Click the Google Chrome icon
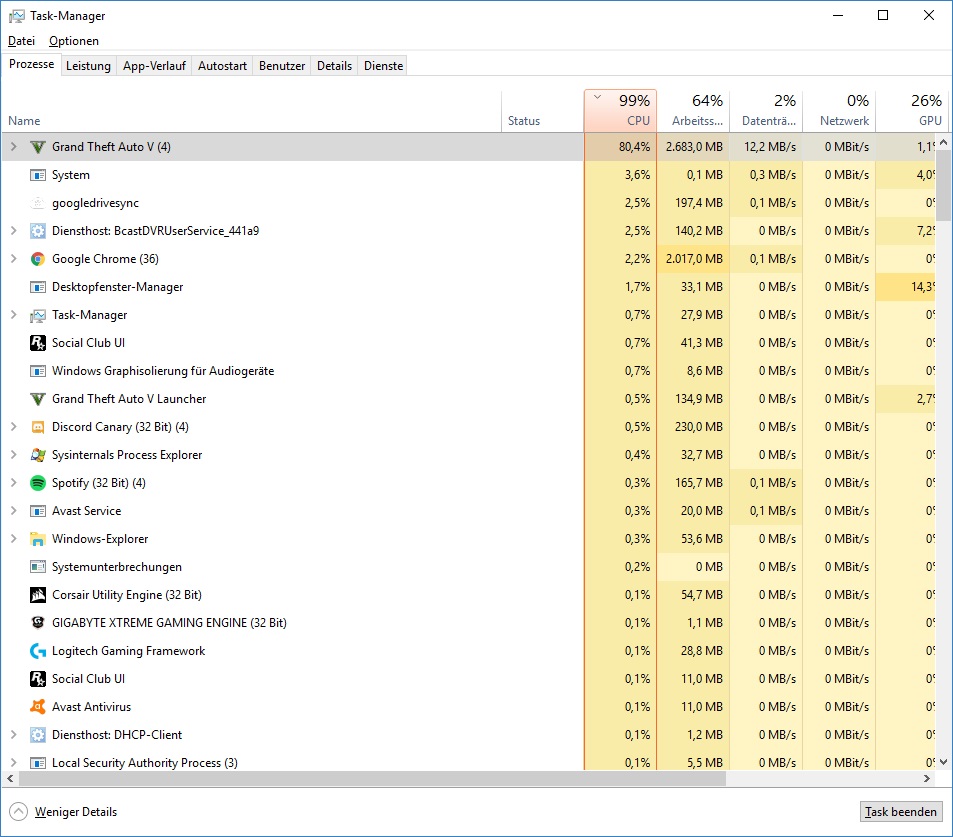The height and width of the screenshot is (837, 953). (x=38, y=259)
